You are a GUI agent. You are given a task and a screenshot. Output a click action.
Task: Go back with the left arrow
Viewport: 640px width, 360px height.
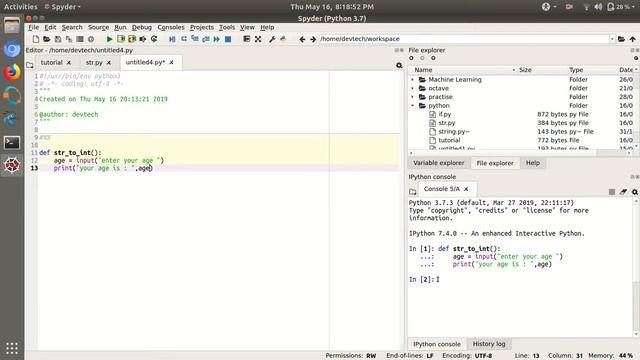[302, 39]
